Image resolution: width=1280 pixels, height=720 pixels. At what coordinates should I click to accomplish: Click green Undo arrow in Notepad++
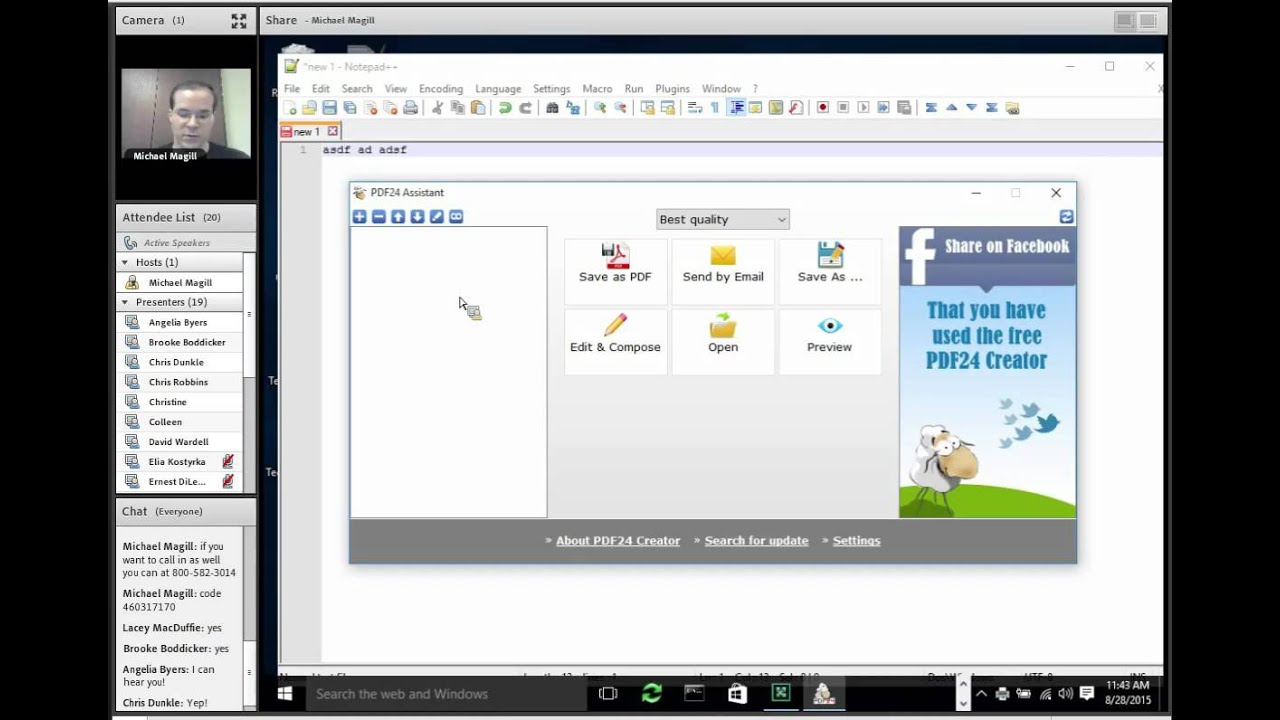505,108
